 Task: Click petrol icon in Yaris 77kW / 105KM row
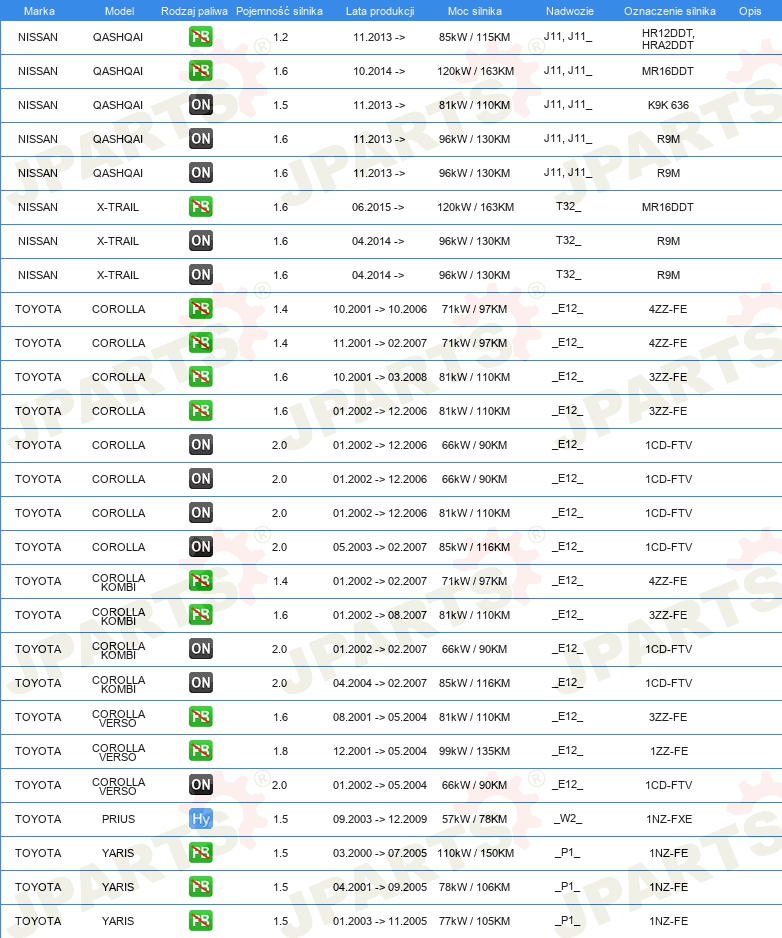pyautogui.click(x=200, y=921)
